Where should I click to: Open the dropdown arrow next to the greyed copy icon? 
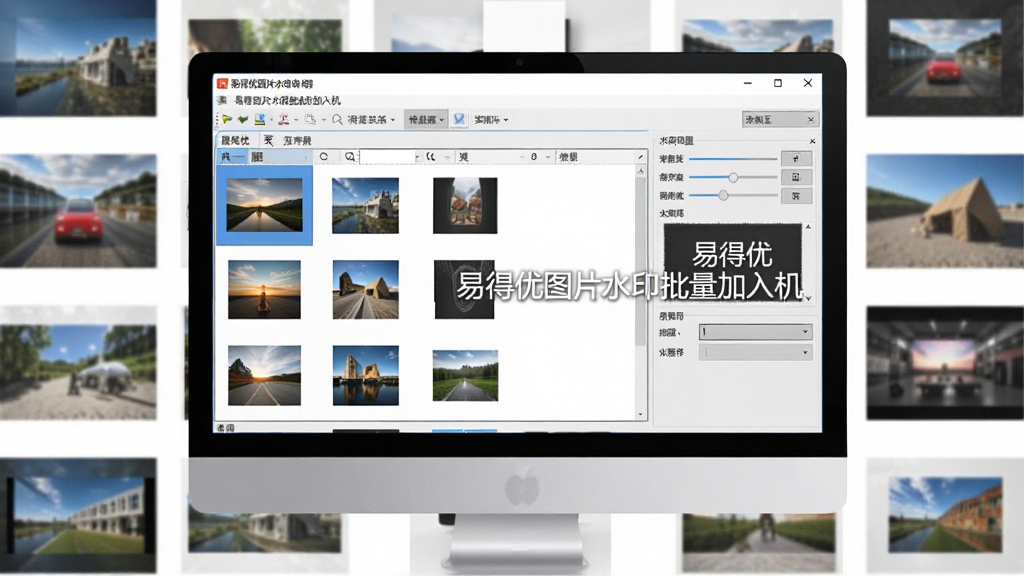tap(323, 120)
